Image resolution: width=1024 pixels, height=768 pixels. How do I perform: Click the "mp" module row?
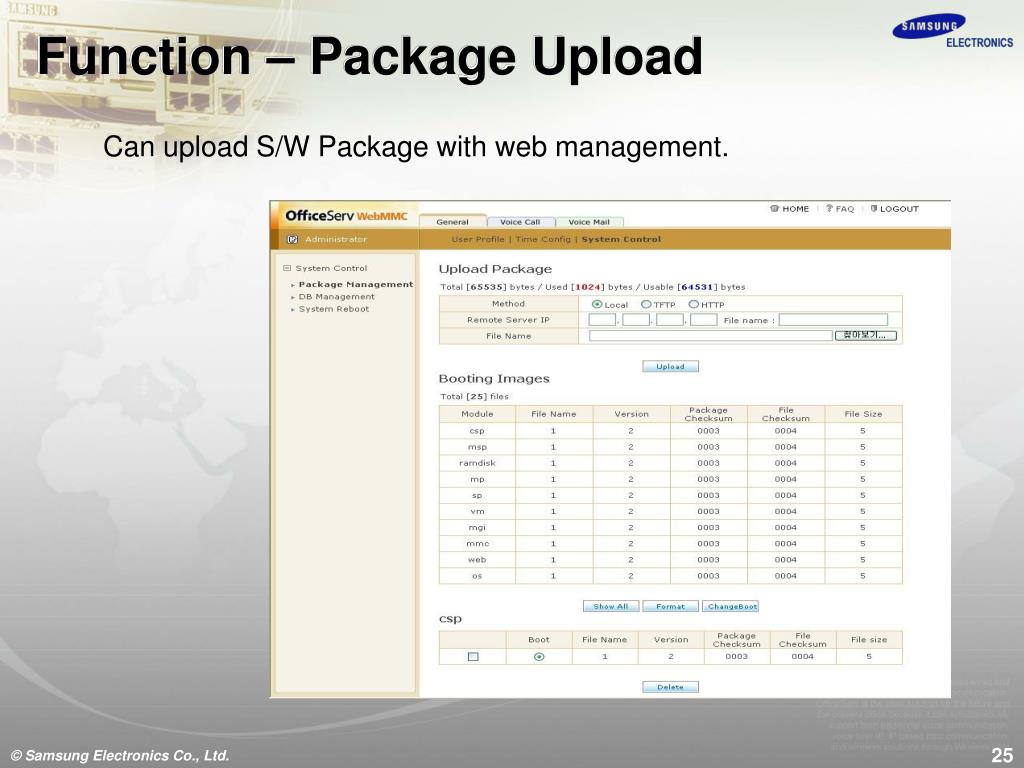(x=671, y=479)
